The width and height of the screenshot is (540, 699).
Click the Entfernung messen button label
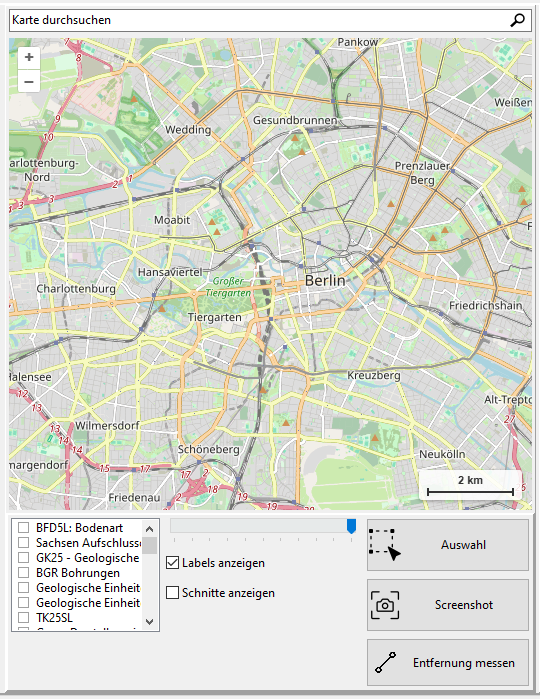(464, 663)
